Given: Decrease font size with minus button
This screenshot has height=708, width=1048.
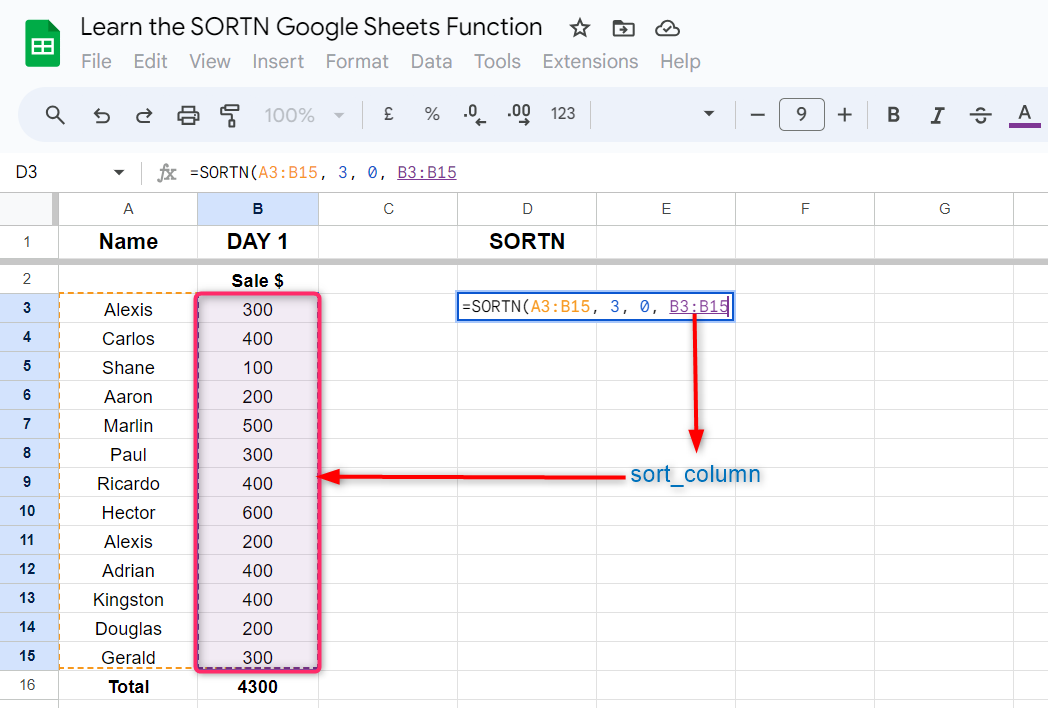Looking at the screenshot, I should 757,115.
